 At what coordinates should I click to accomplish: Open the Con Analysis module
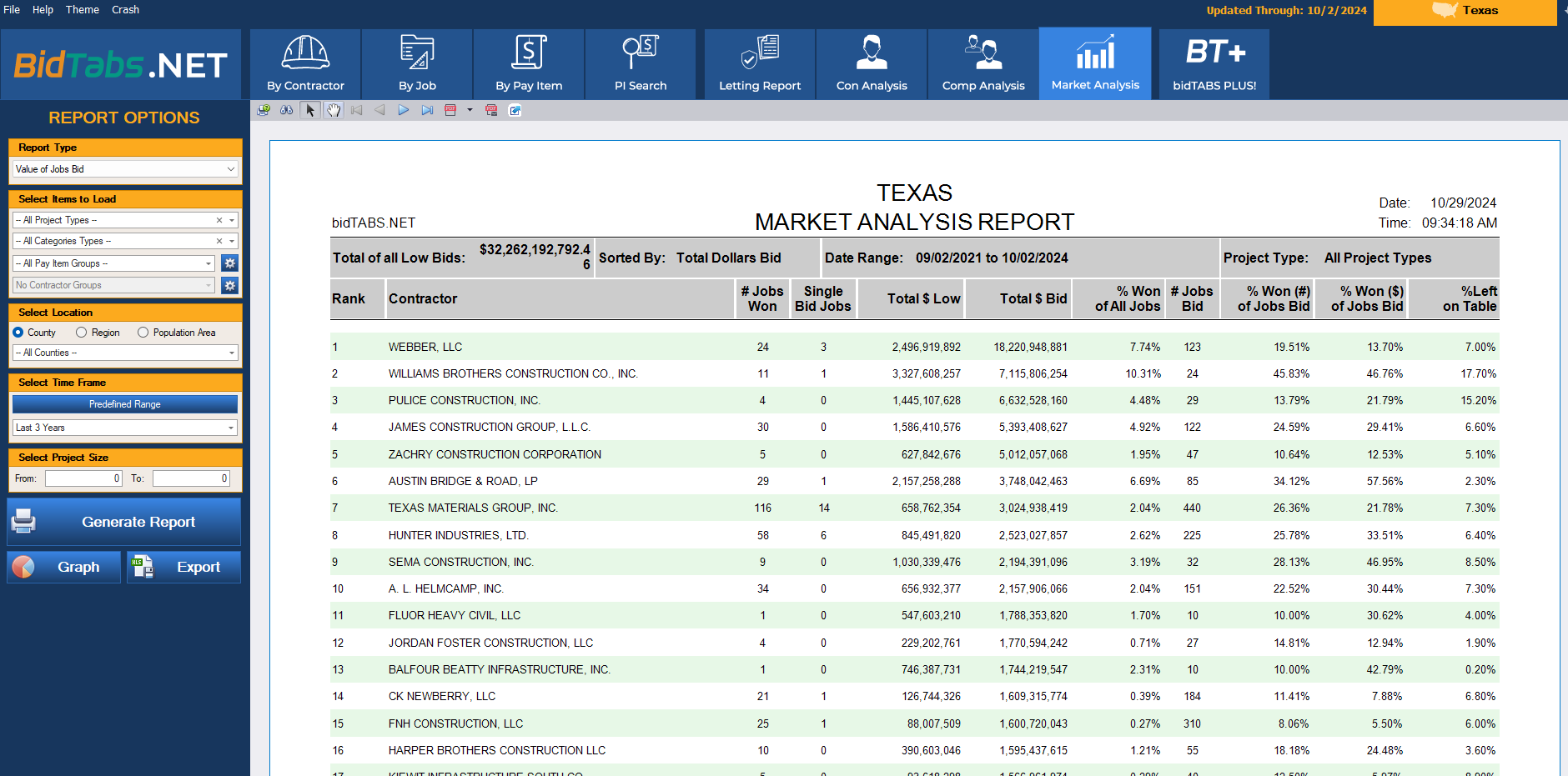872,64
